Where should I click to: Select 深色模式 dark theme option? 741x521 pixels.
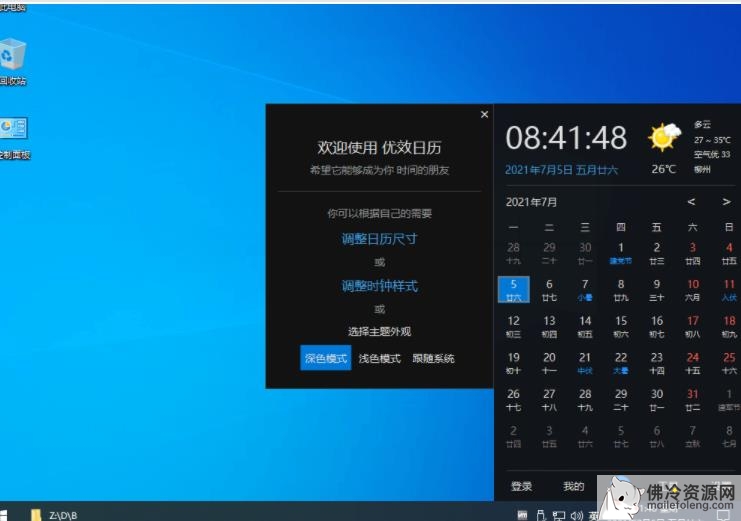(326, 358)
